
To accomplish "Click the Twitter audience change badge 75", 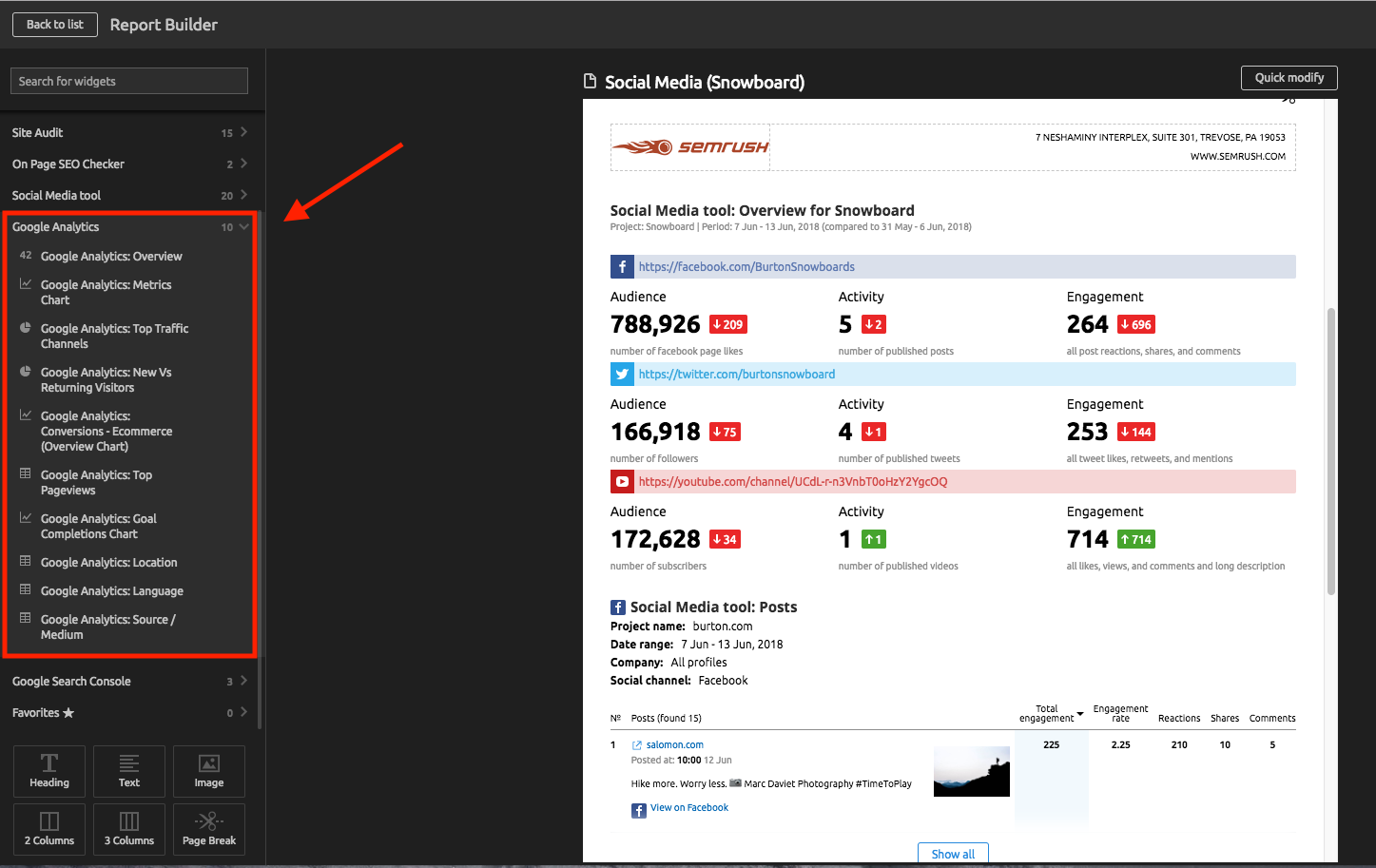I will pyautogui.click(x=726, y=433).
